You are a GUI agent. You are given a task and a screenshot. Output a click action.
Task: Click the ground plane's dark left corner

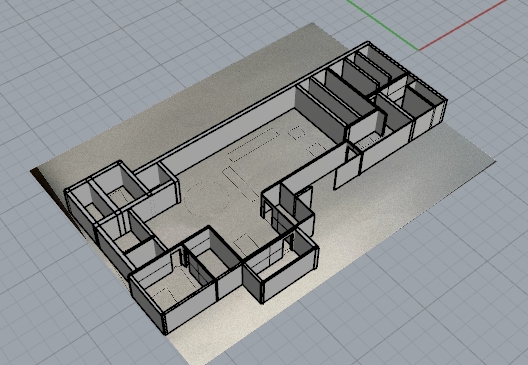point(34,171)
